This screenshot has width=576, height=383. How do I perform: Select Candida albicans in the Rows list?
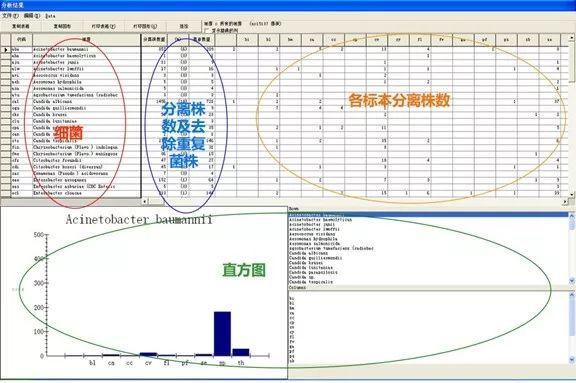tap(309, 253)
